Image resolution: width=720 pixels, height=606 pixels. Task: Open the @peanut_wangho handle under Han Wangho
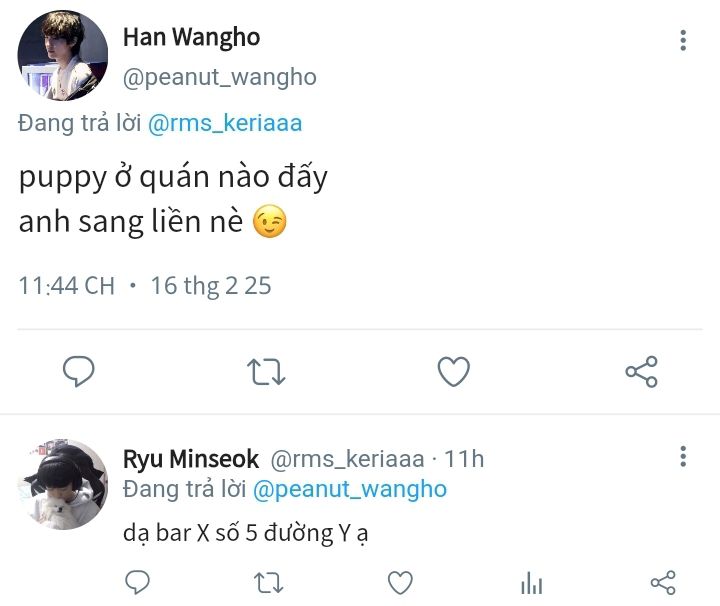point(219,77)
